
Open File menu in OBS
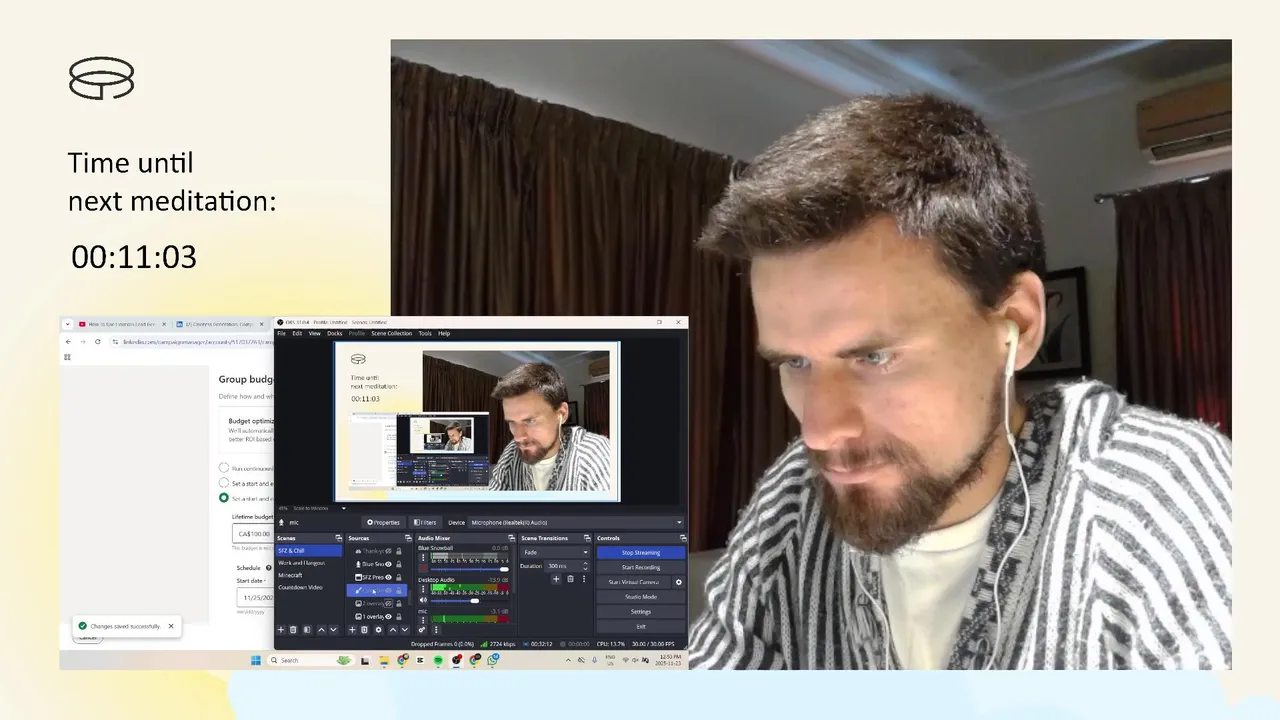coord(281,333)
